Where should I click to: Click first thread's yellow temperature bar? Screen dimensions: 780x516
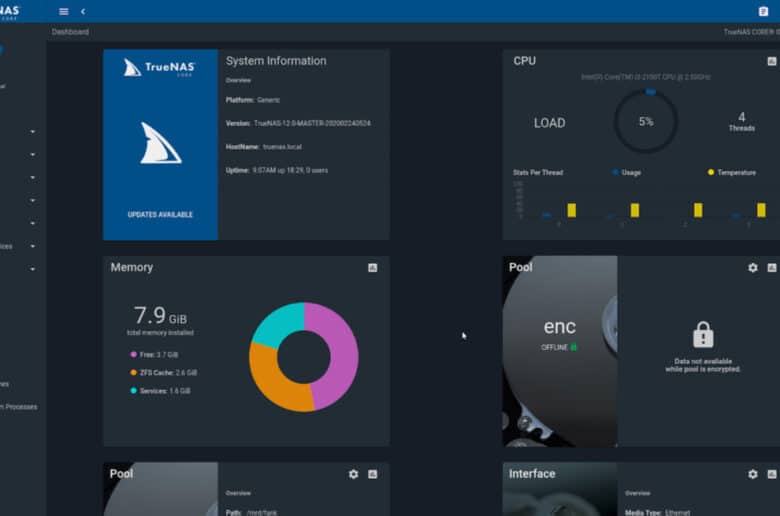(x=572, y=210)
